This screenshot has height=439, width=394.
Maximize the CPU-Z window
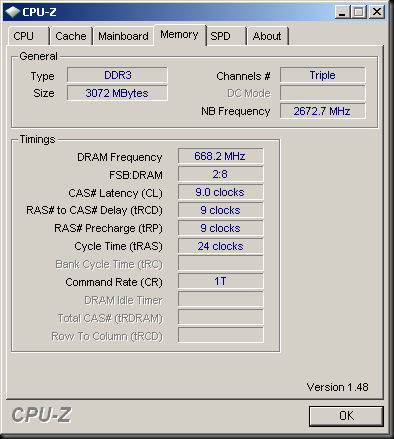tap(359, 12)
